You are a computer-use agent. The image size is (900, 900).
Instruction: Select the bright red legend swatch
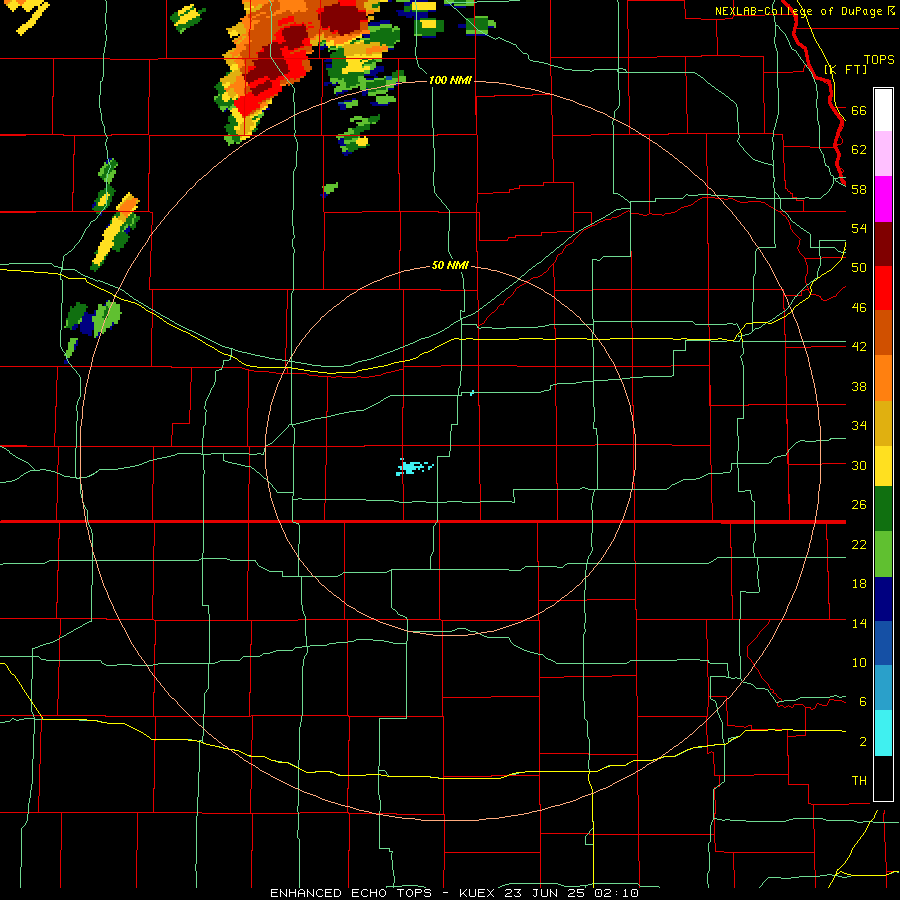(x=883, y=288)
